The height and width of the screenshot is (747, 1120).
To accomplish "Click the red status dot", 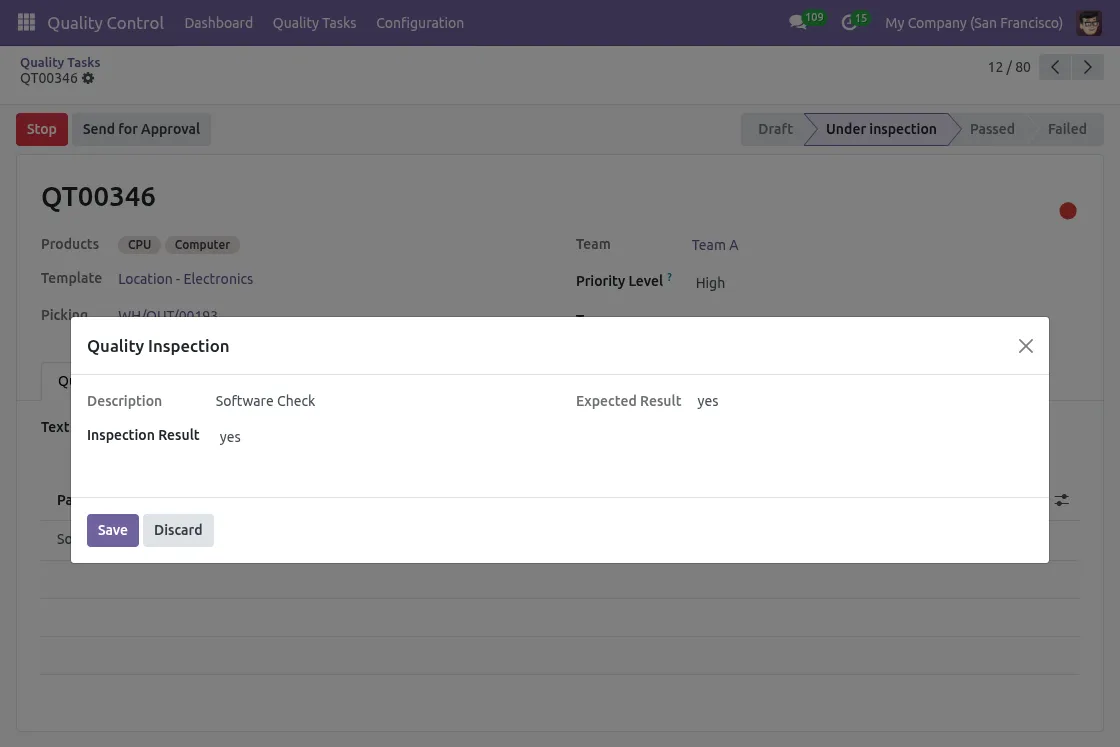I will 1068,211.
